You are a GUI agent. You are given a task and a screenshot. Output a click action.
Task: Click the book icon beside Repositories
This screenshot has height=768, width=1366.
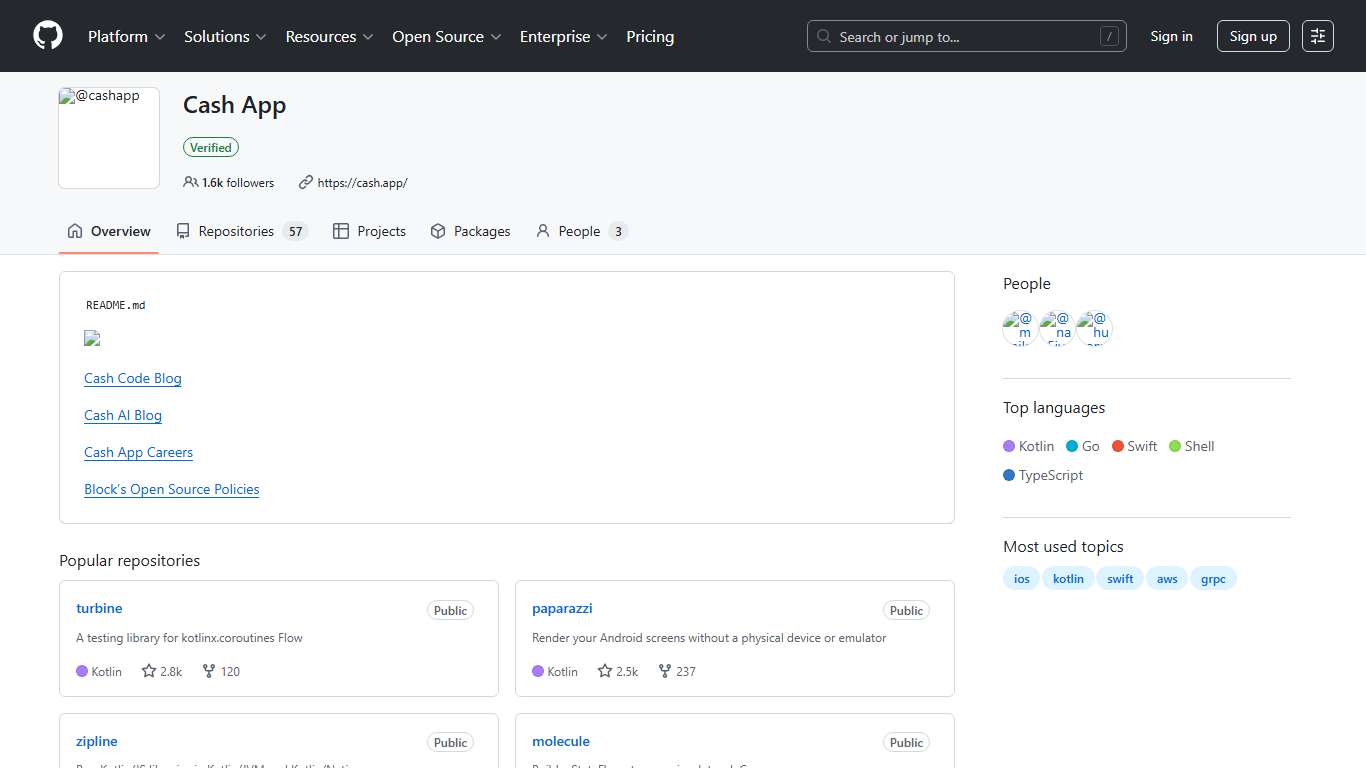183,230
